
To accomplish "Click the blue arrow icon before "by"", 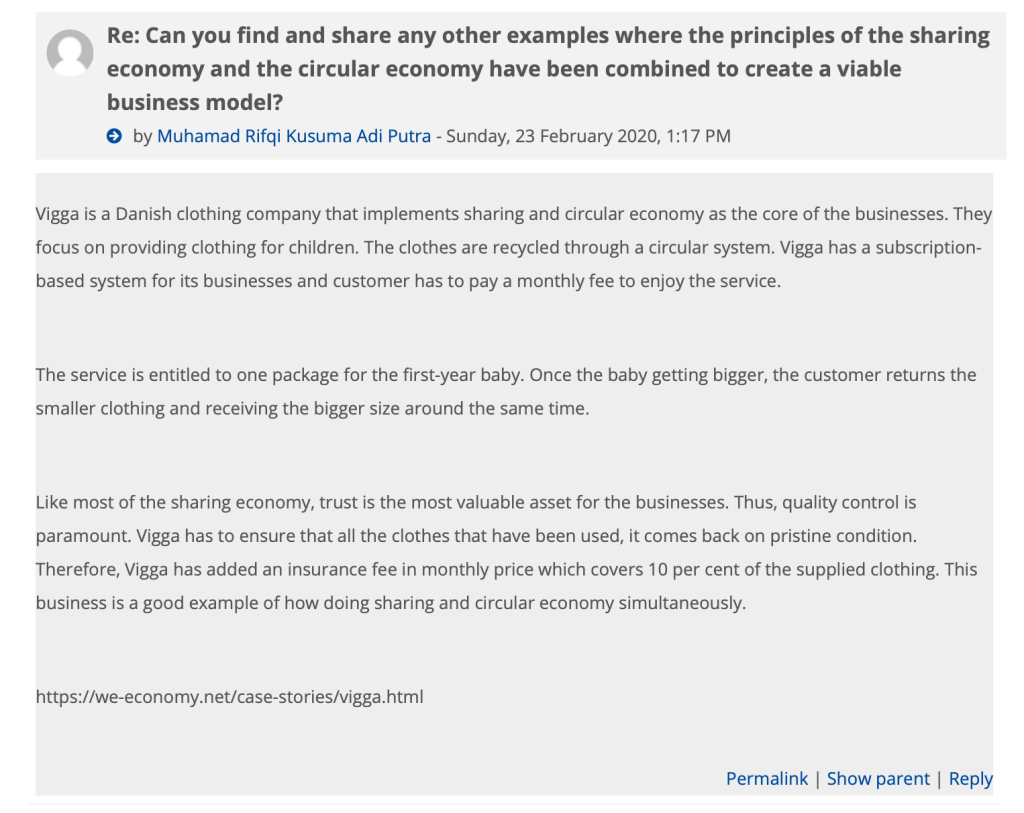I will pos(115,136).
